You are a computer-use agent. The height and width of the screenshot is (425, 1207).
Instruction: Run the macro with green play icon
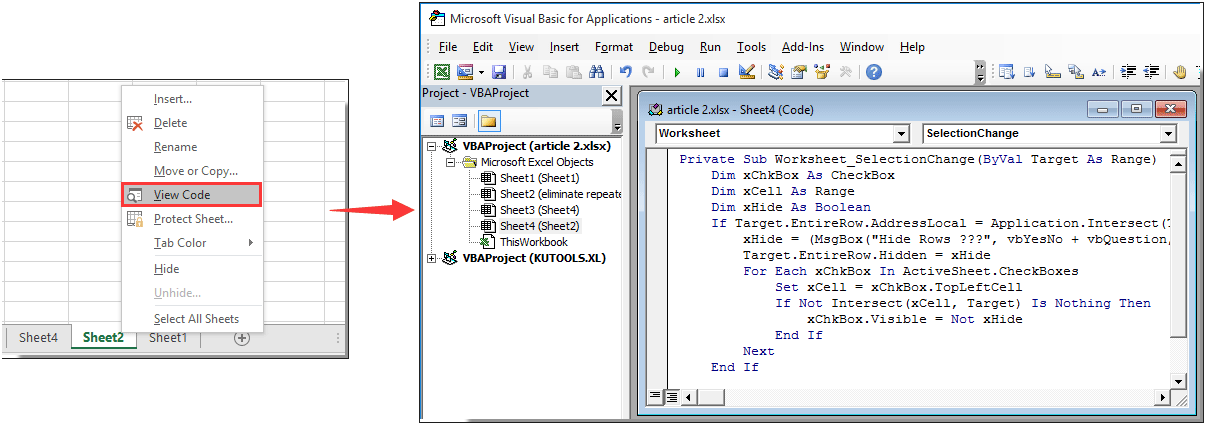tap(677, 72)
